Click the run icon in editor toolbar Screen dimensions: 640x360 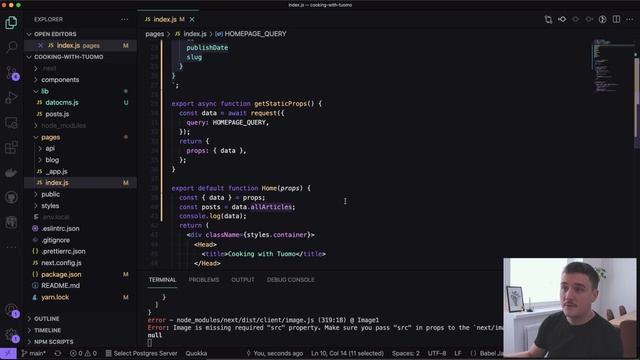602,19
